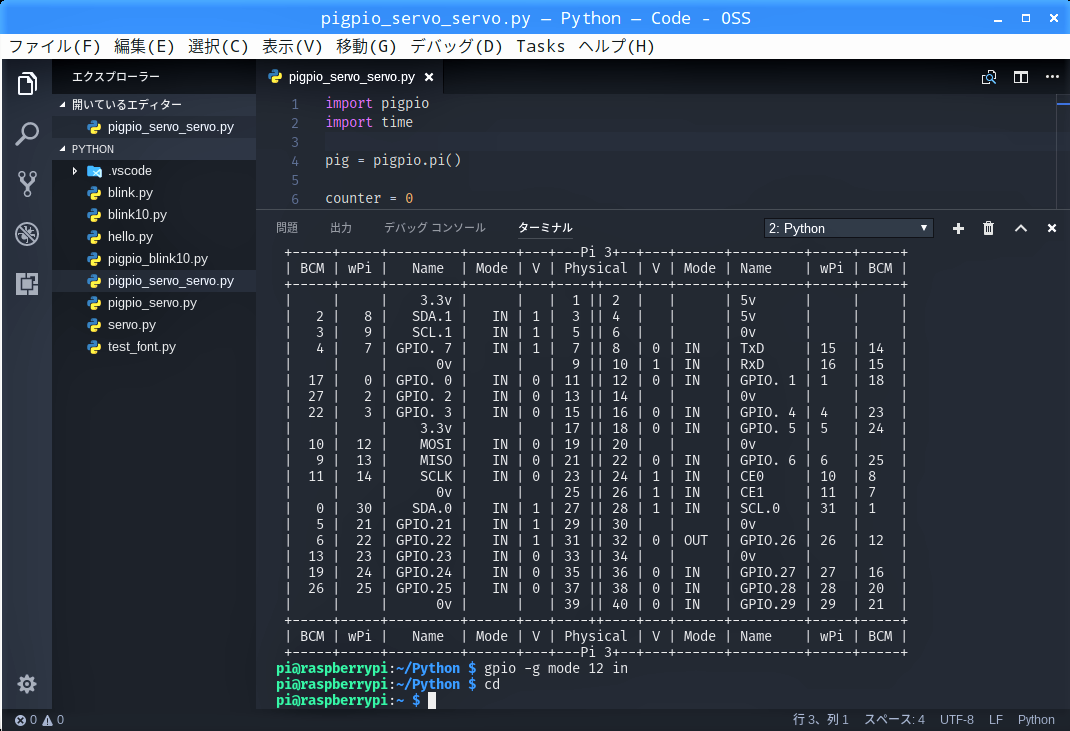Kill the terminal with trash icon

click(x=988, y=228)
